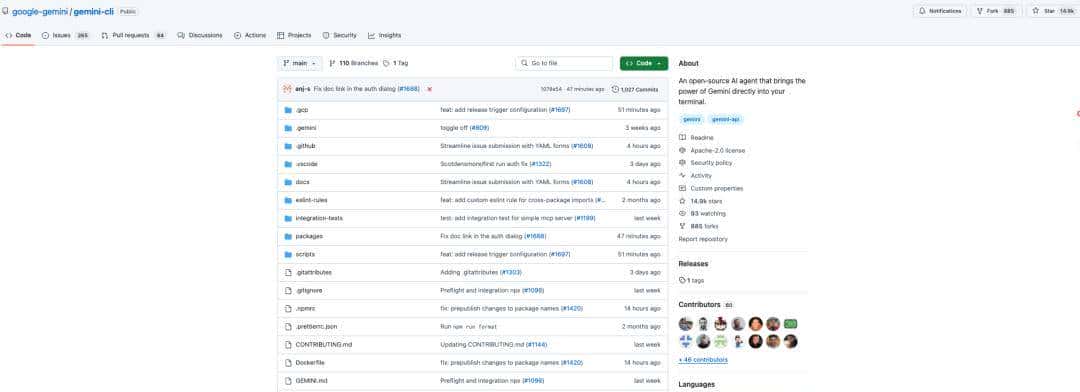
Task: Open the Security policy link
Action: tap(705, 163)
